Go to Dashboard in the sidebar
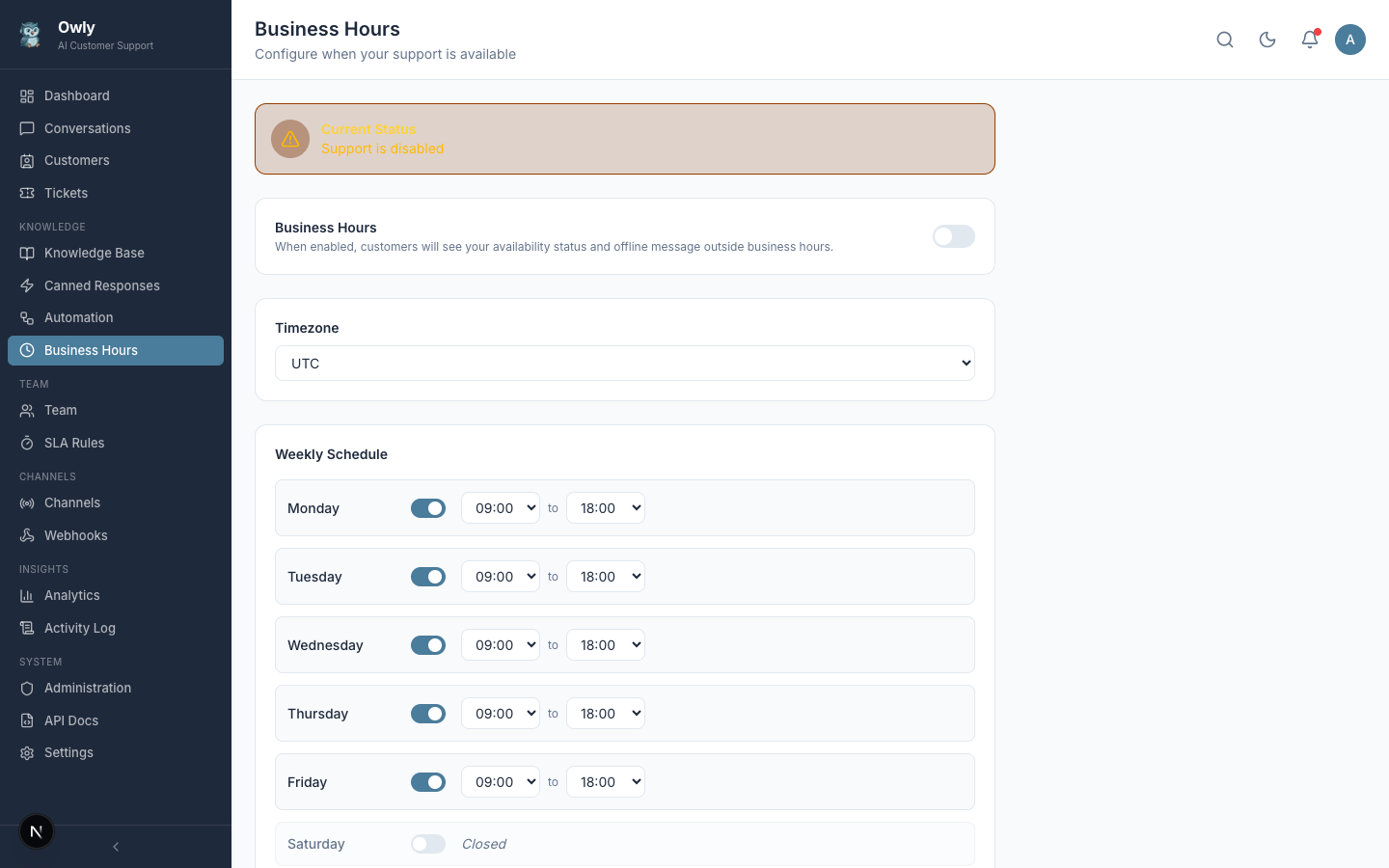The image size is (1389, 868). tap(116, 96)
